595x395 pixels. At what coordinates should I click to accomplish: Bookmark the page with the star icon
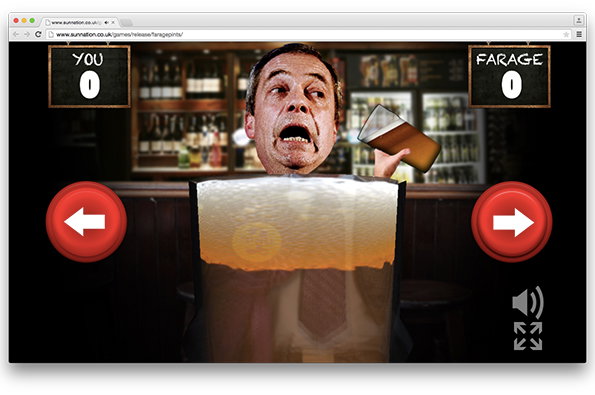point(566,34)
